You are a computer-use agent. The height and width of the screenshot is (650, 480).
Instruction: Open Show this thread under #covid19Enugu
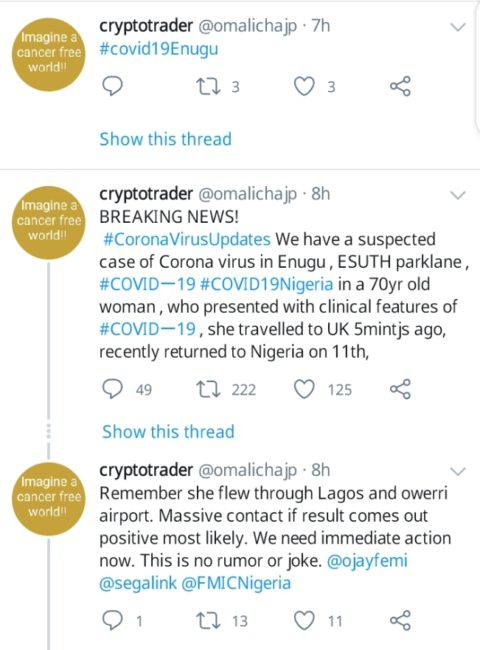[x=165, y=139]
